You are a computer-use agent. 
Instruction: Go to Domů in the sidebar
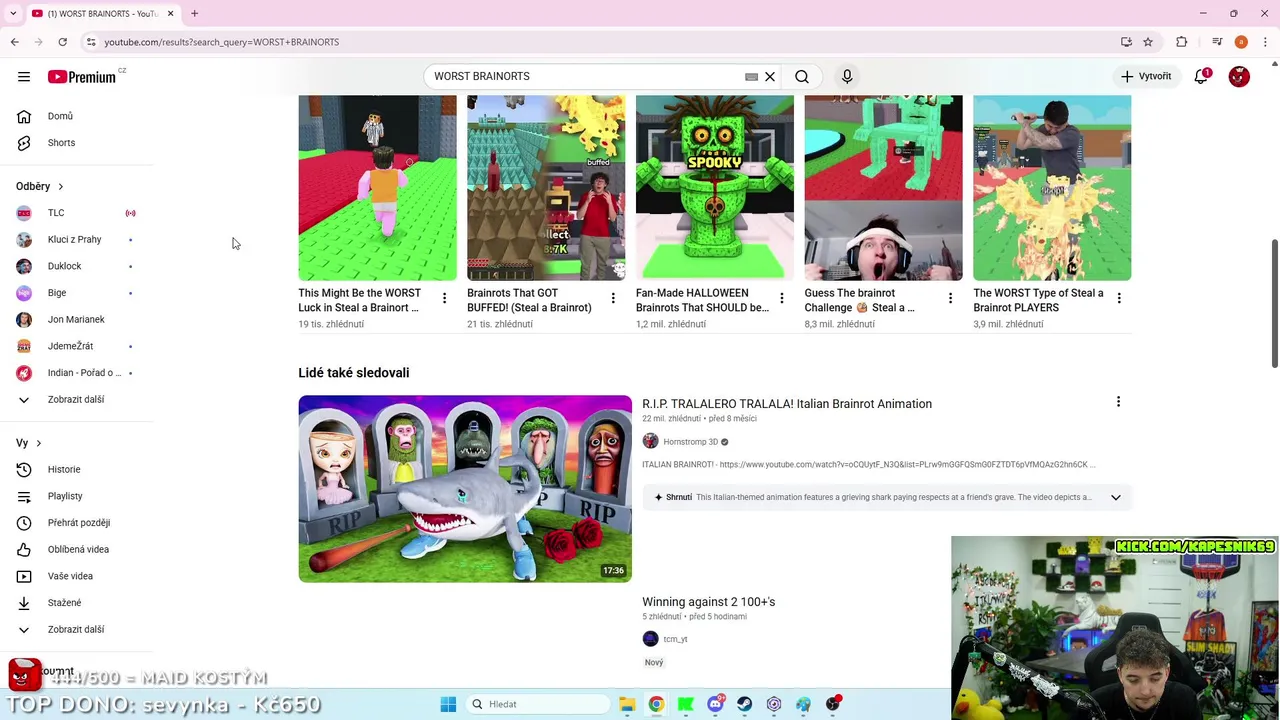click(78, 116)
